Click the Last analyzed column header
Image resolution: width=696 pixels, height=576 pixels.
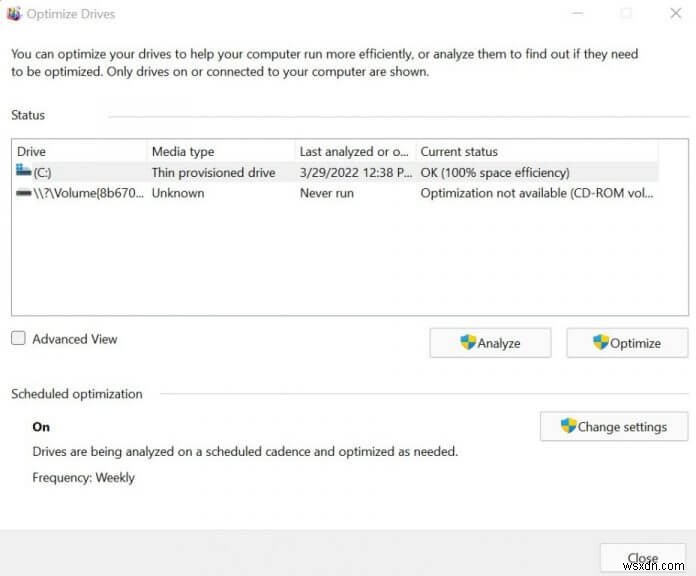click(x=354, y=151)
